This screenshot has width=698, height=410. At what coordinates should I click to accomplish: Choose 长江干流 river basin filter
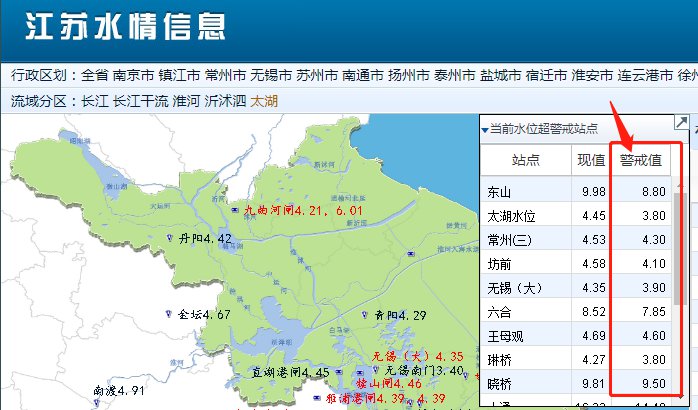coord(140,101)
